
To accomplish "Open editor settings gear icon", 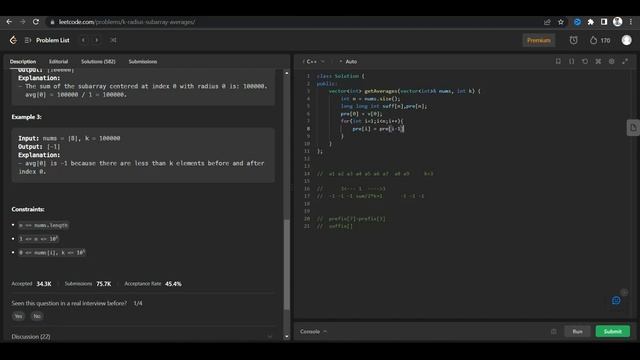I will (x=611, y=61).
